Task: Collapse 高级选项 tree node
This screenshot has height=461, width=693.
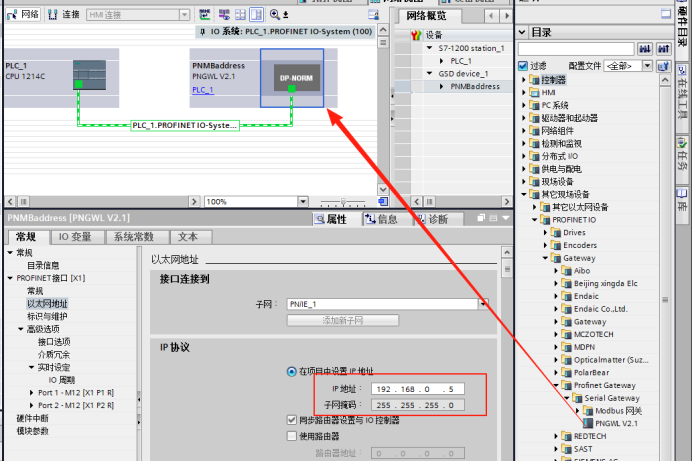Action: click(21, 329)
